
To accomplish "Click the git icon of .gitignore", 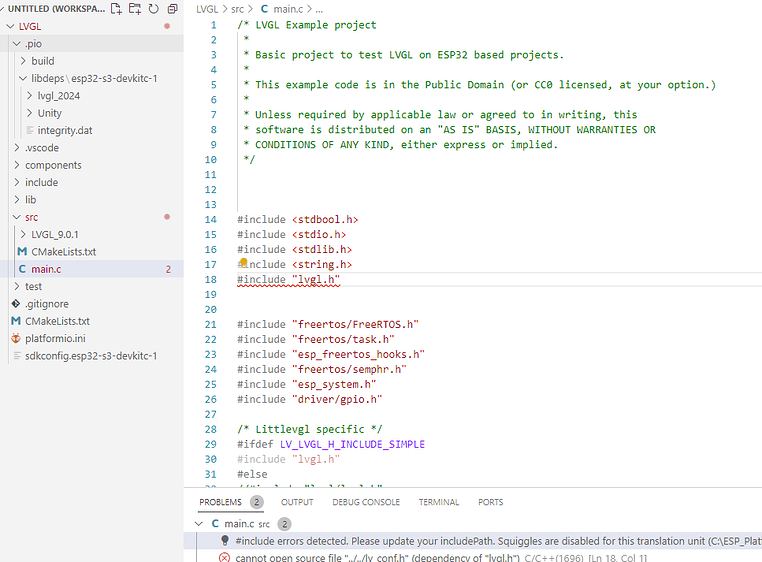I will point(16,303).
